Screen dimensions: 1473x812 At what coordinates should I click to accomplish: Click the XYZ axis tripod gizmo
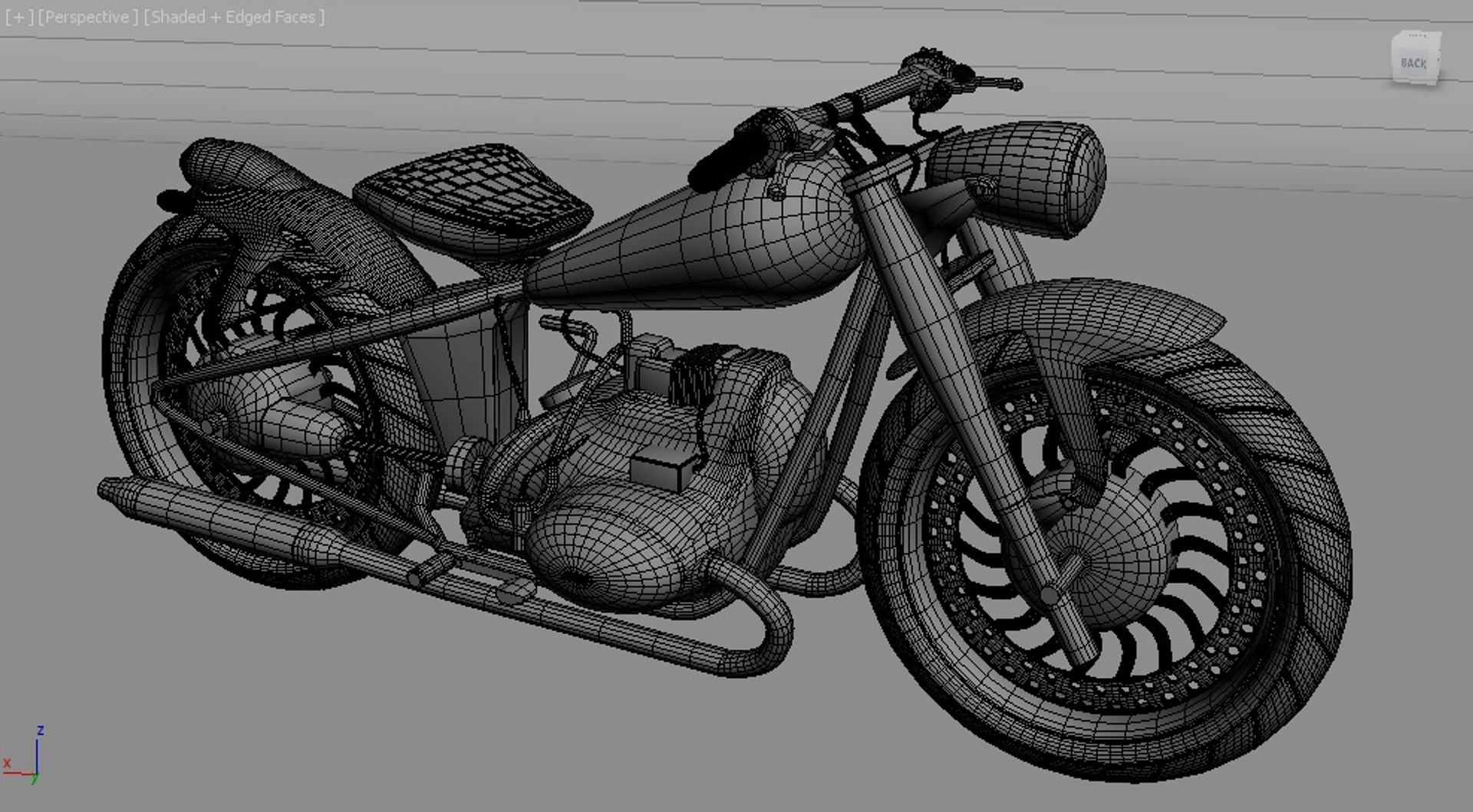[x=23, y=754]
